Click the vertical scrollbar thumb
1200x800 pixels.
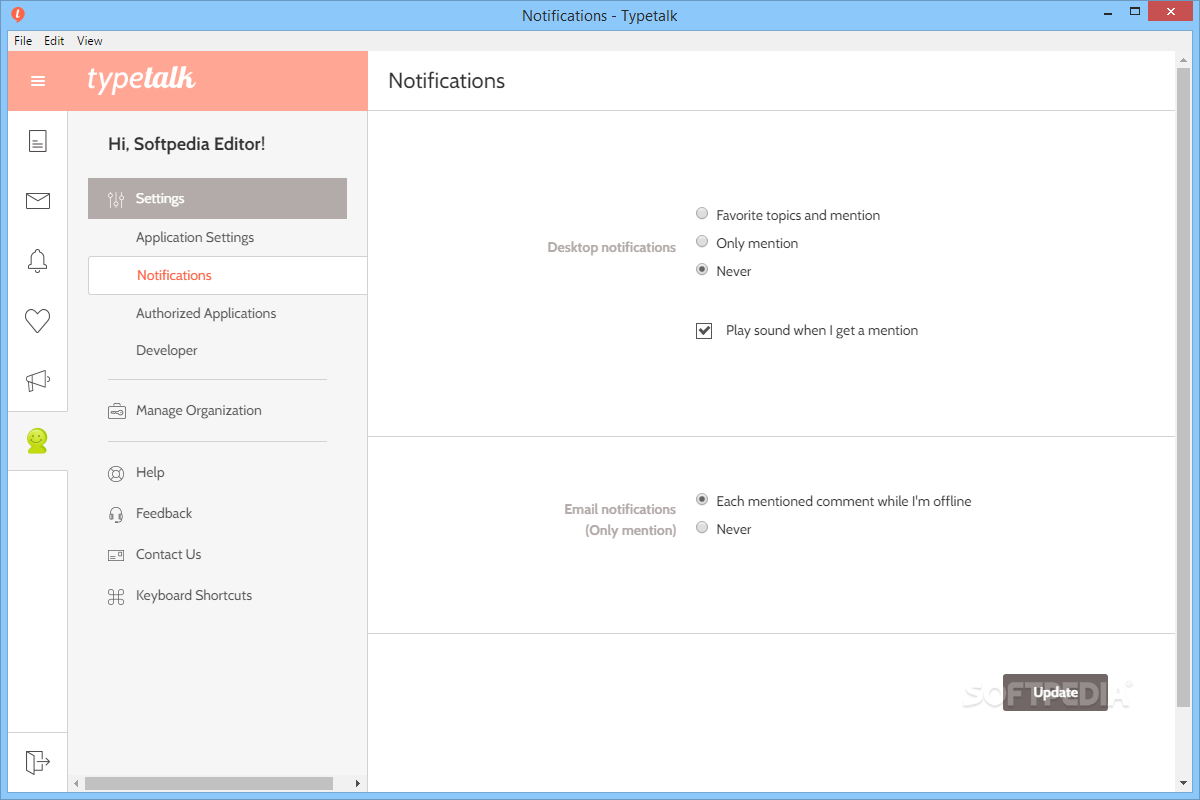tap(1184, 386)
